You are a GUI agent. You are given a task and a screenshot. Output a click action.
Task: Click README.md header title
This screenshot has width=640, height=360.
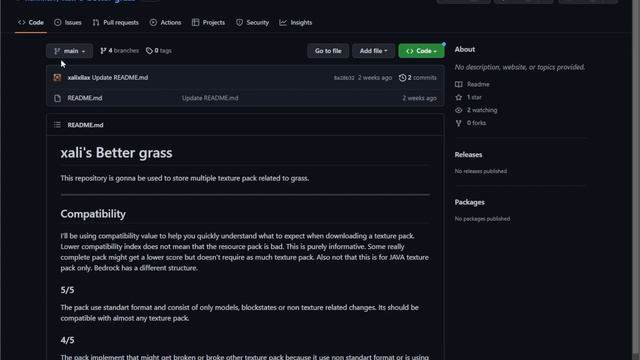(85, 125)
